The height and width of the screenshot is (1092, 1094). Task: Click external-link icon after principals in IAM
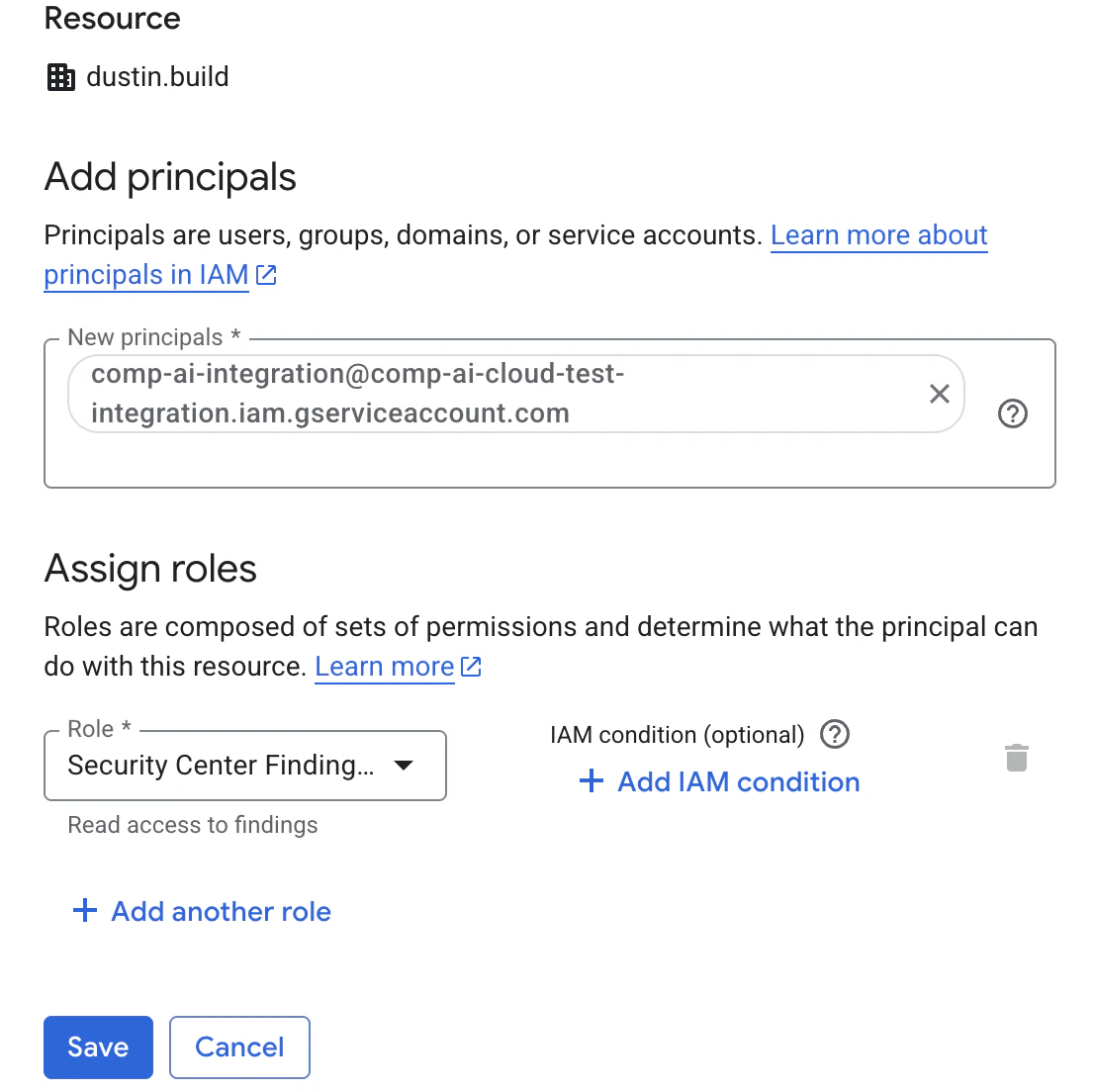(266, 276)
